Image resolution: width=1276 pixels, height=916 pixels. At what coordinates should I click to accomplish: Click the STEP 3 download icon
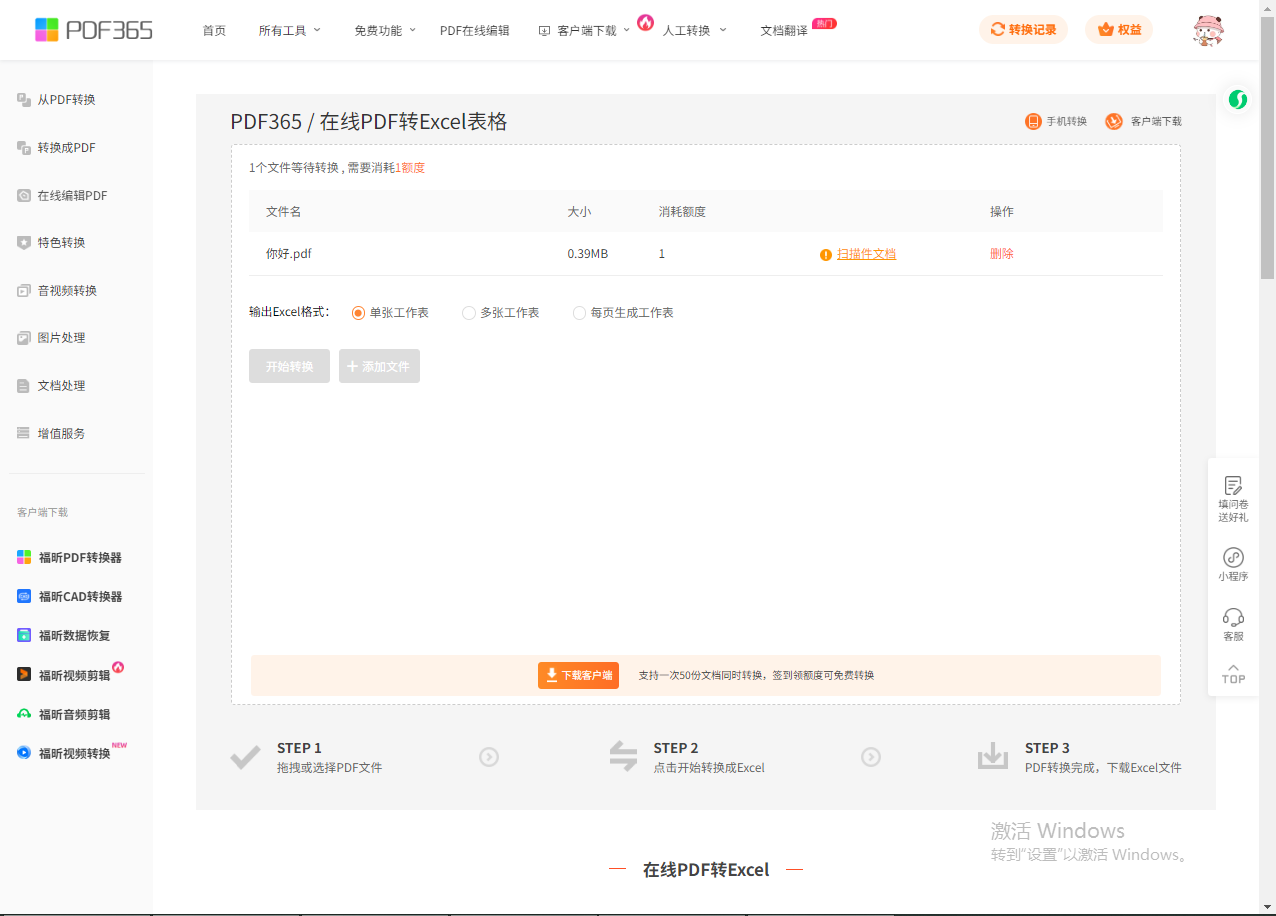(993, 757)
